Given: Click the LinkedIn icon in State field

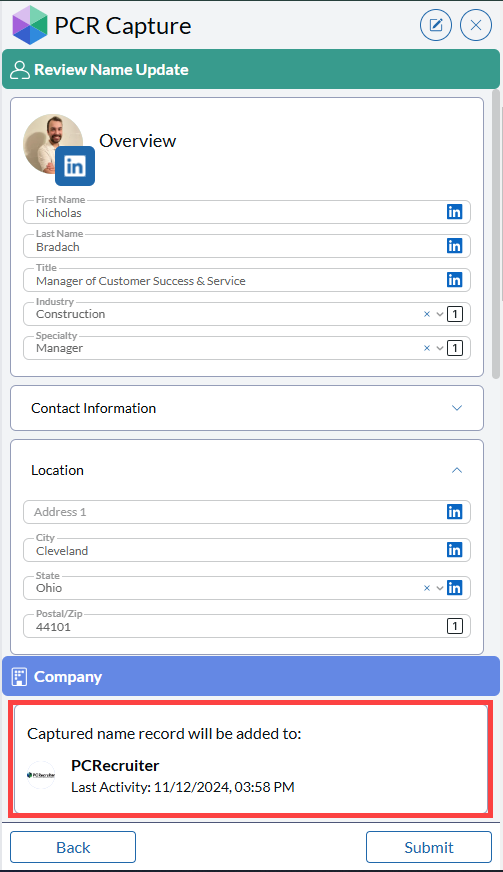Looking at the screenshot, I should click(x=455, y=588).
